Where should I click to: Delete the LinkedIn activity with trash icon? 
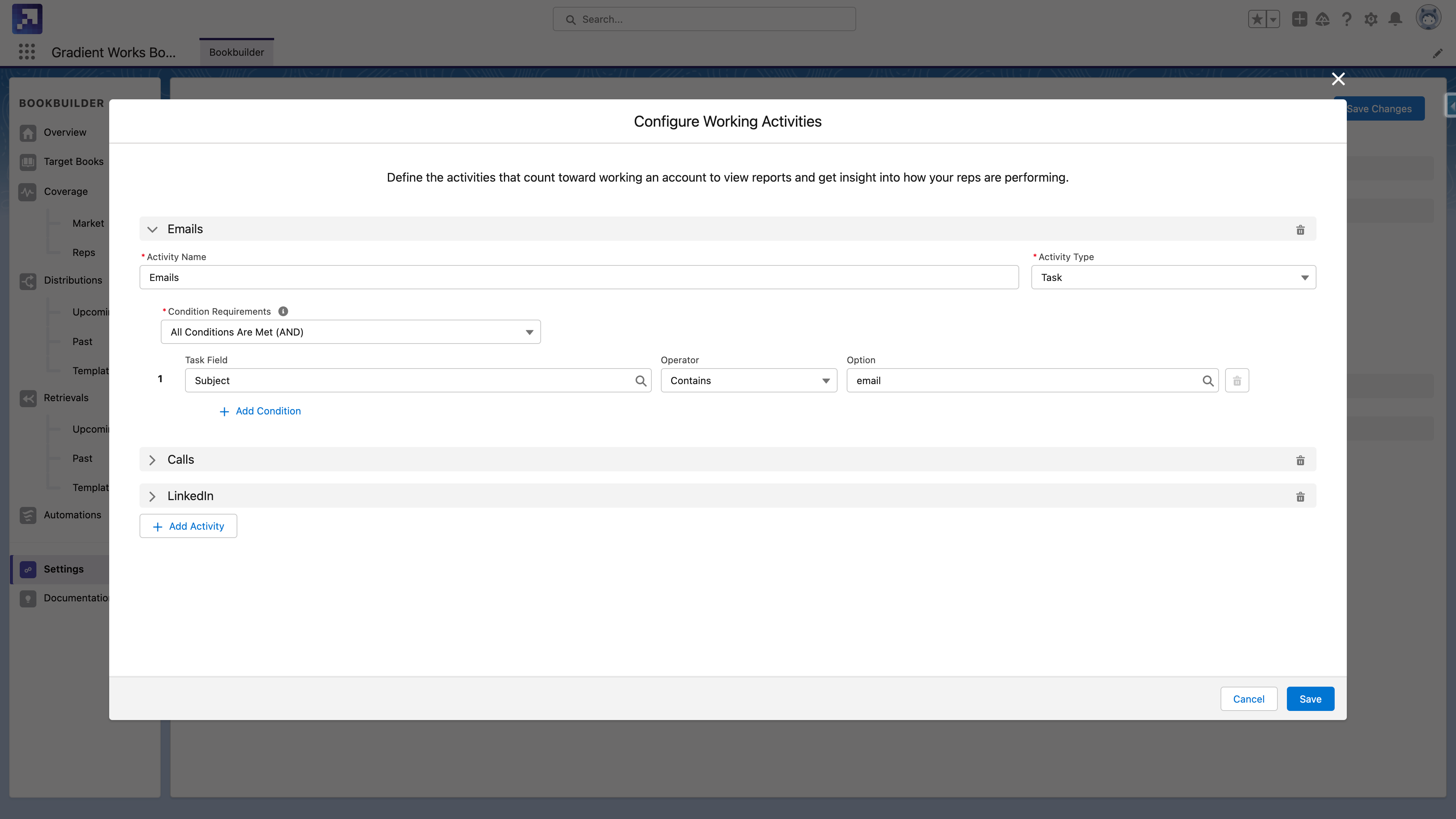(x=1300, y=496)
